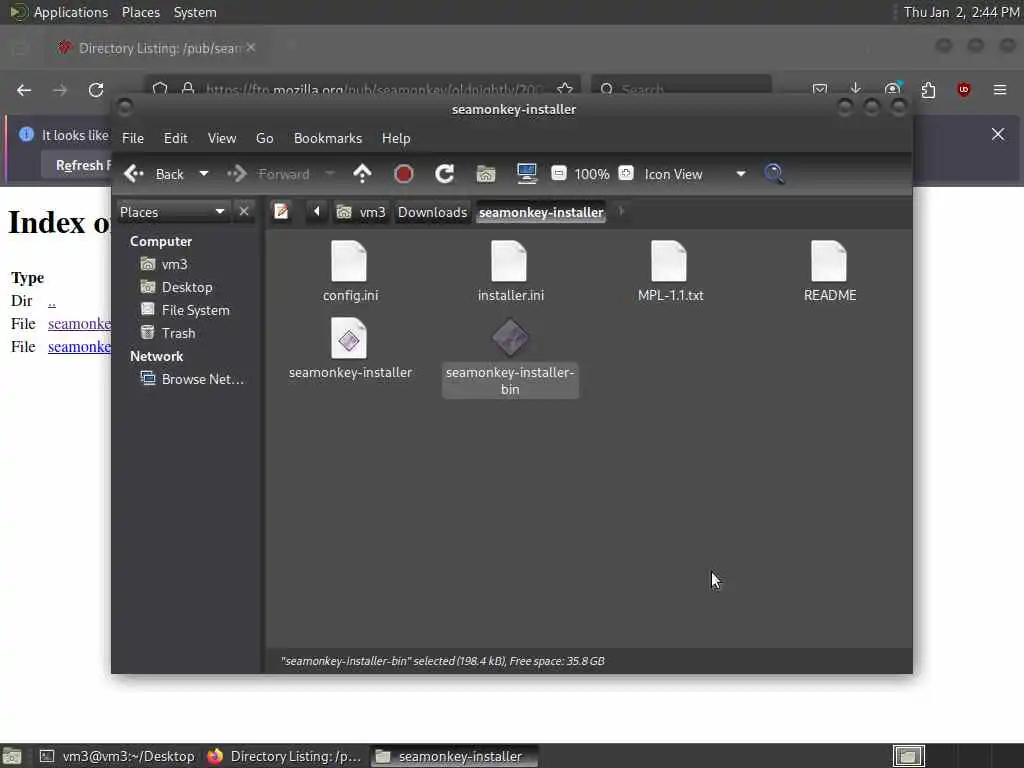Click Firefox back arrow button
Screen dimensions: 1024x768
point(24,89)
